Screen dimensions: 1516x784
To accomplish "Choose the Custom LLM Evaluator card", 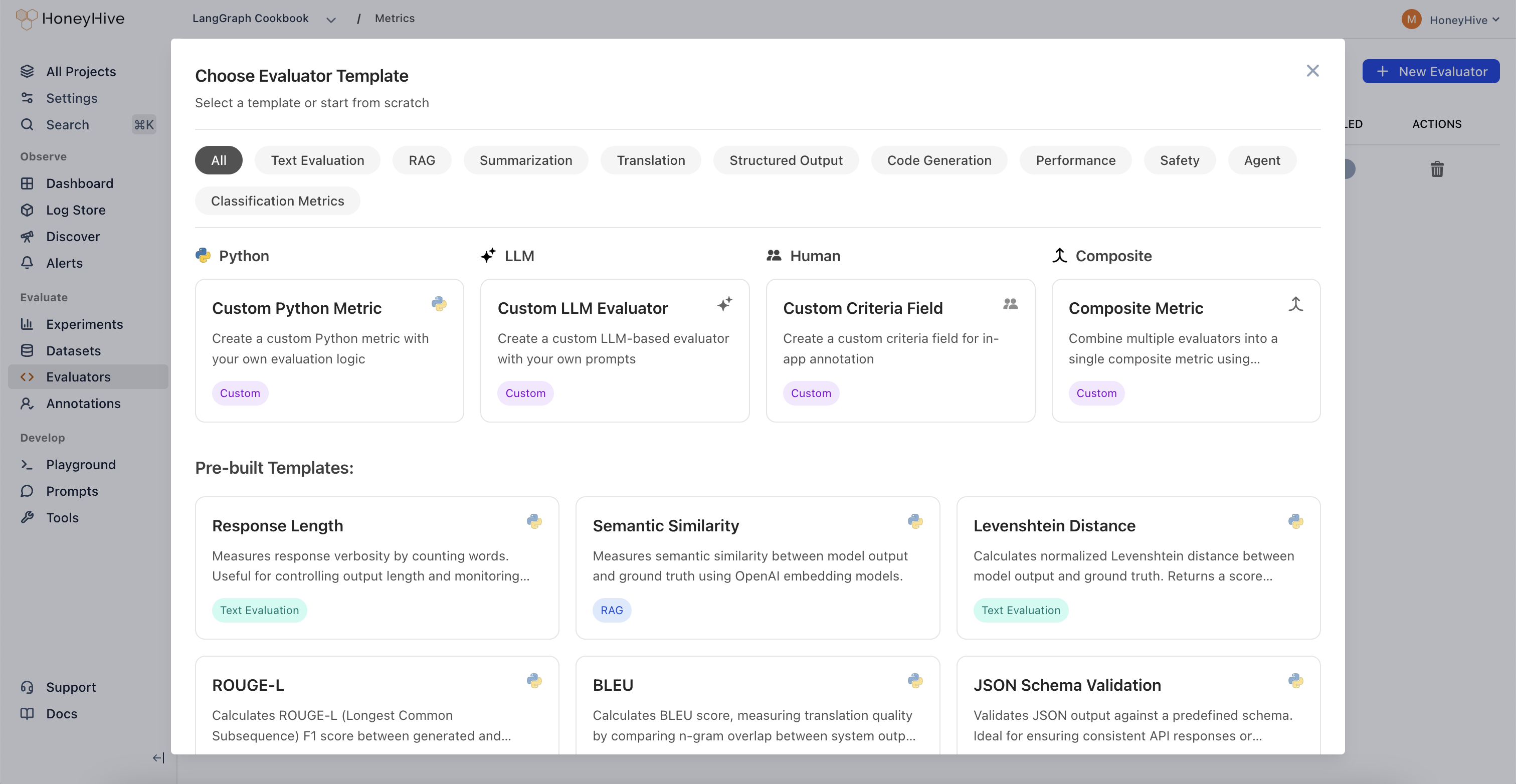I will [x=615, y=350].
